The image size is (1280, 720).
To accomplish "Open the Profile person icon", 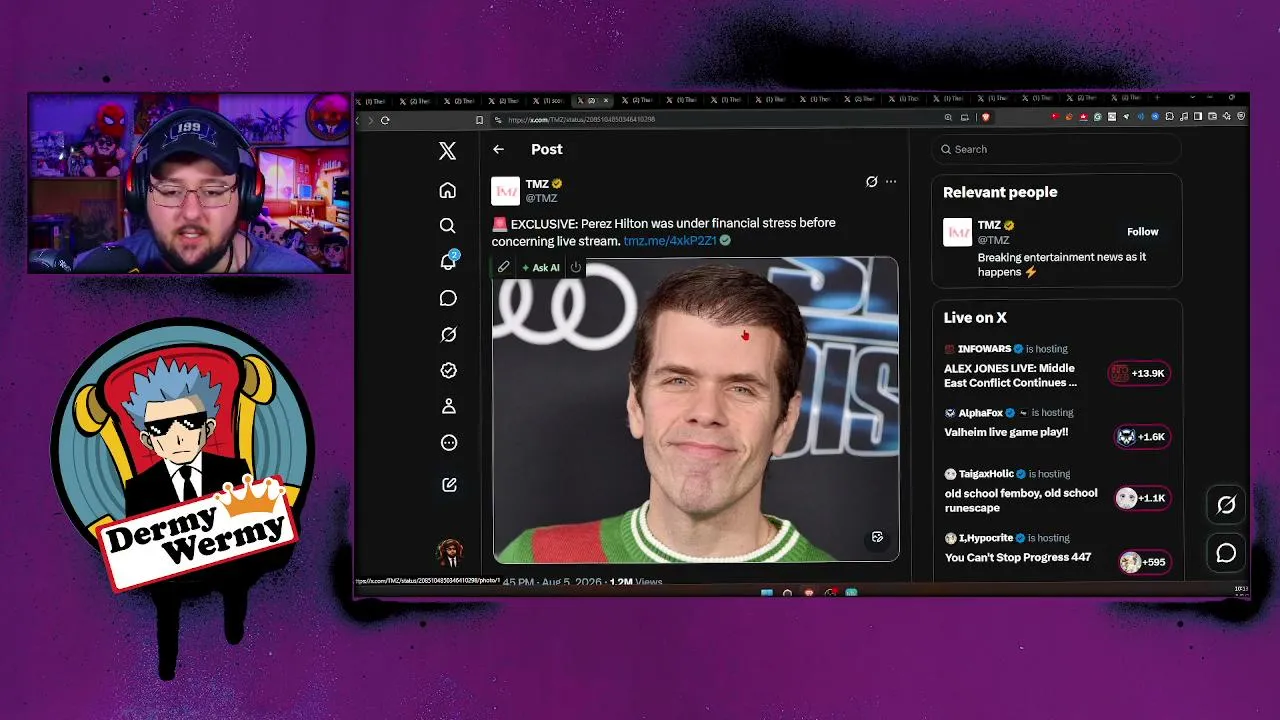I will click(x=448, y=406).
